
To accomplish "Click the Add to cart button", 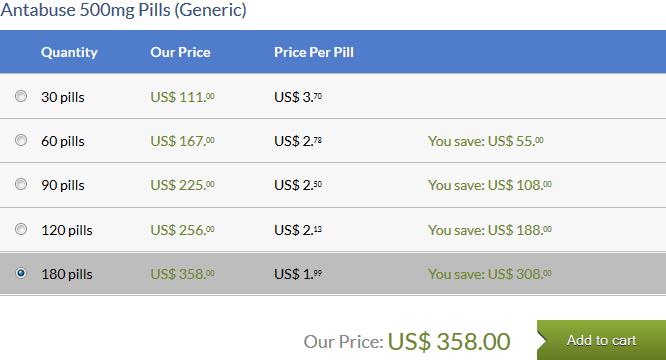I will coord(601,340).
